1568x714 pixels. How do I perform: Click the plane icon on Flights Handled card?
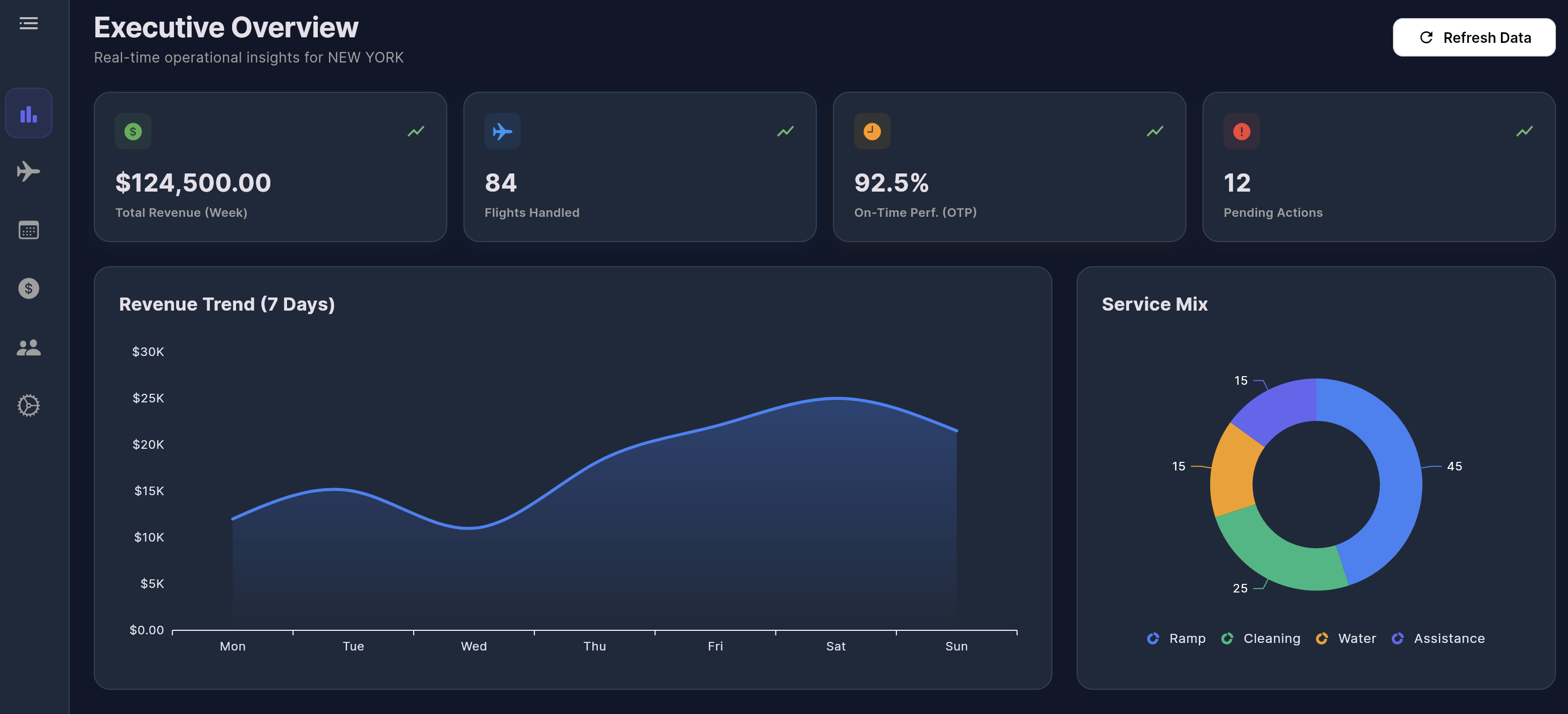point(503,131)
